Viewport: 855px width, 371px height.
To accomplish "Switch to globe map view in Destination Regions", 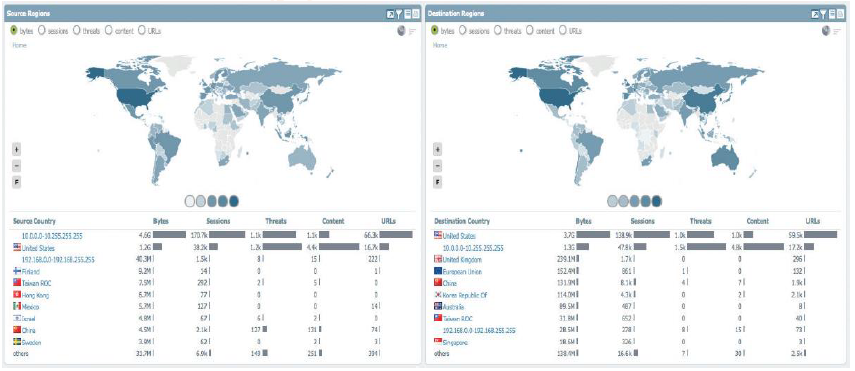I will [x=826, y=31].
